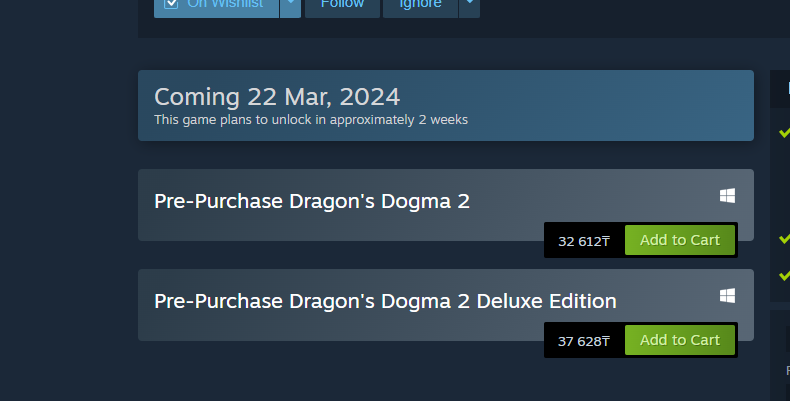The image size is (790, 401).
Task: Click the topmost green checkmark in right sidebar
Action: click(x=784, y=133)
